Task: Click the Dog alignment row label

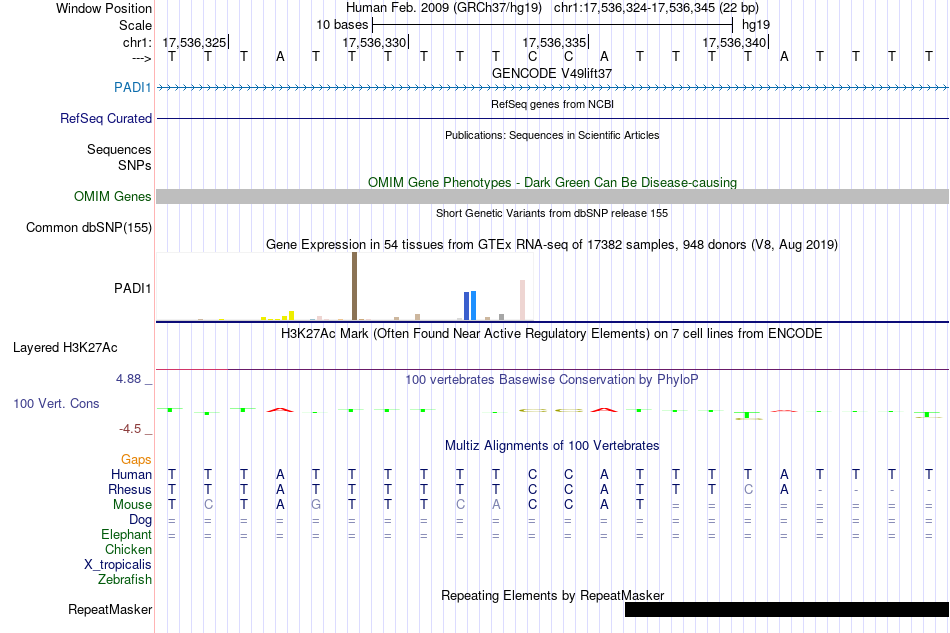Action: [x=140, y=519]
